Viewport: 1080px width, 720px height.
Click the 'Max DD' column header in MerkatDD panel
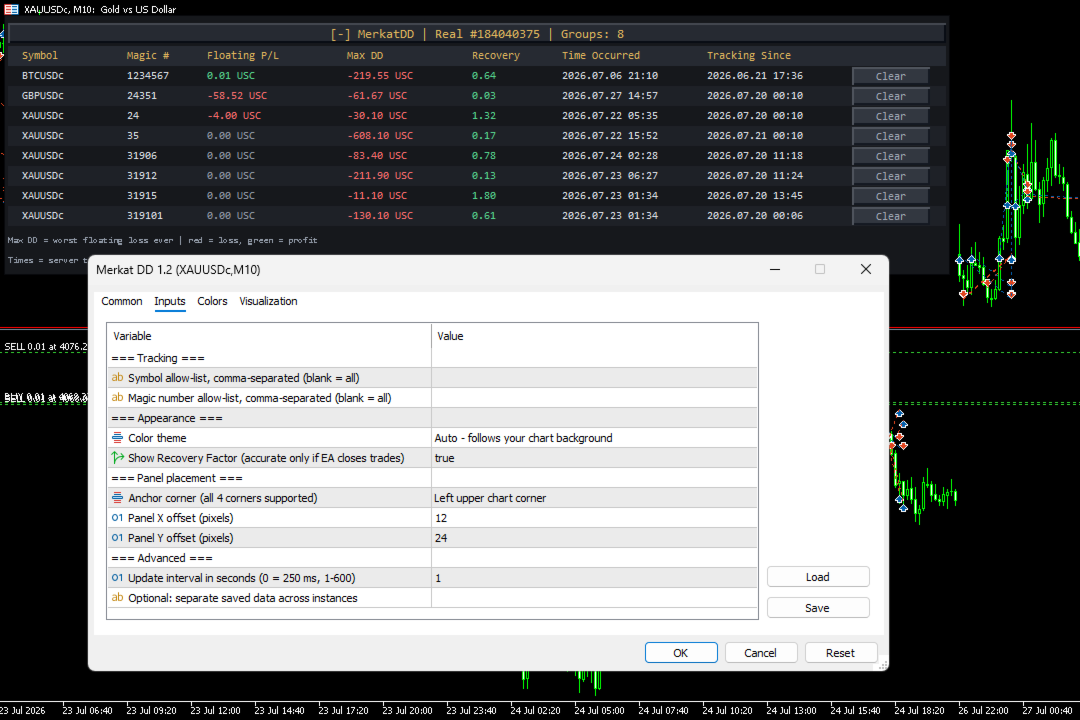click(x=364, y=56)
